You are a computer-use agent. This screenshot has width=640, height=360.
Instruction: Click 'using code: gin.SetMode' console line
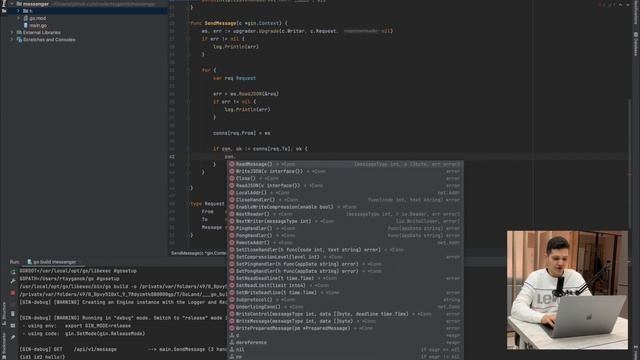[84, 333]
